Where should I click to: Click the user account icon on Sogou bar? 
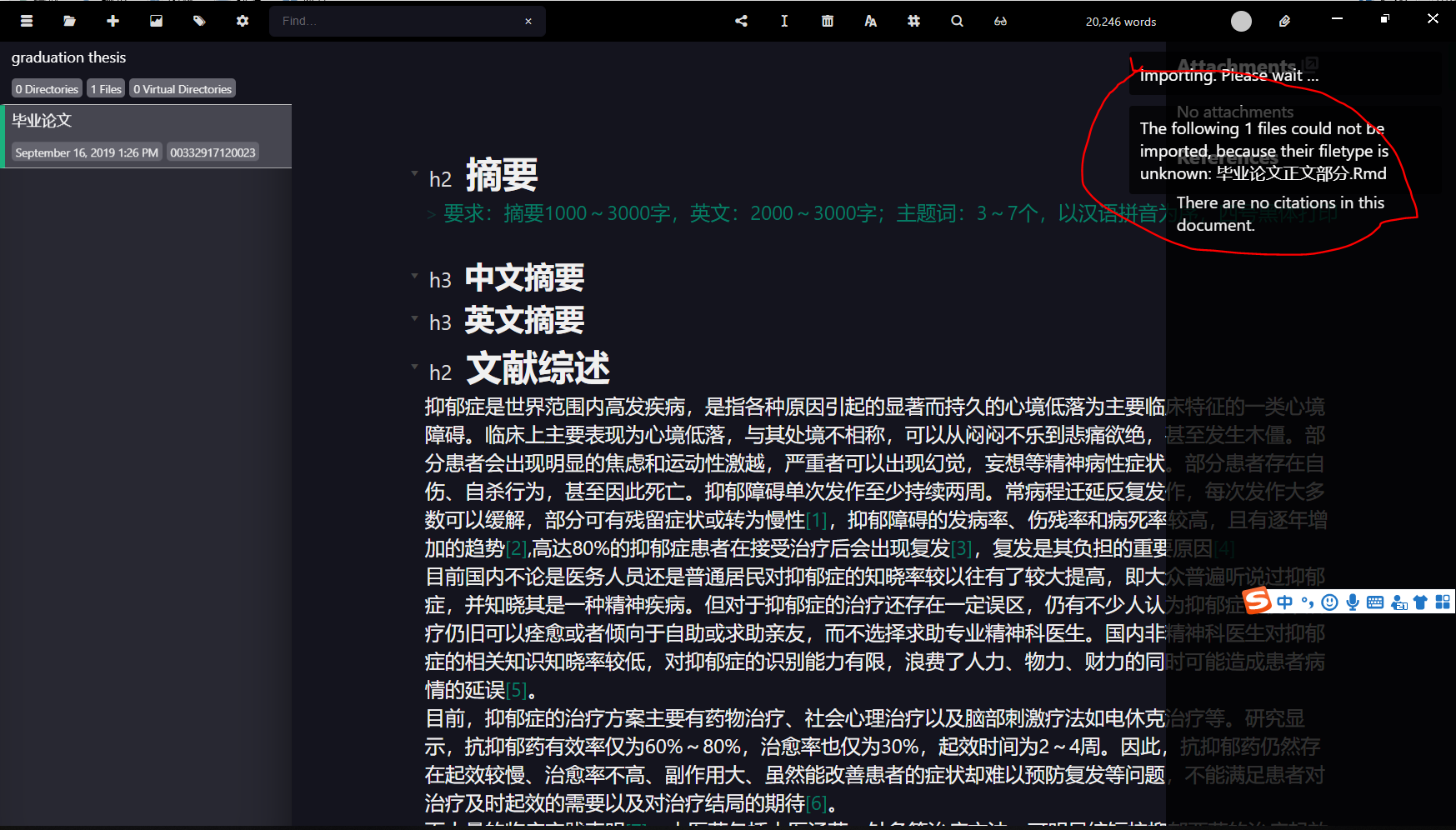[1399, 602]
